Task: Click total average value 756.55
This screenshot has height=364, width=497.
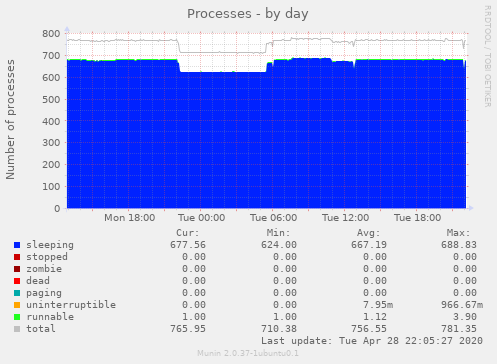Action: coord(369,329)
